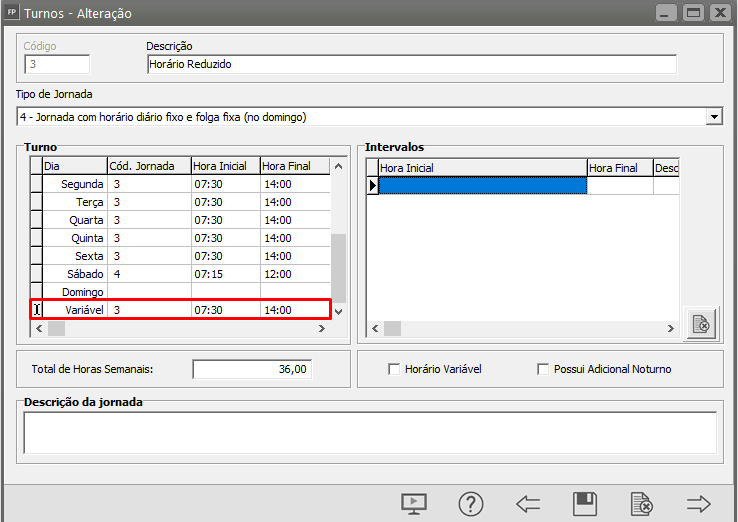
Task: Go to previous record with left arrow
Action: click(x=528, y=503)
